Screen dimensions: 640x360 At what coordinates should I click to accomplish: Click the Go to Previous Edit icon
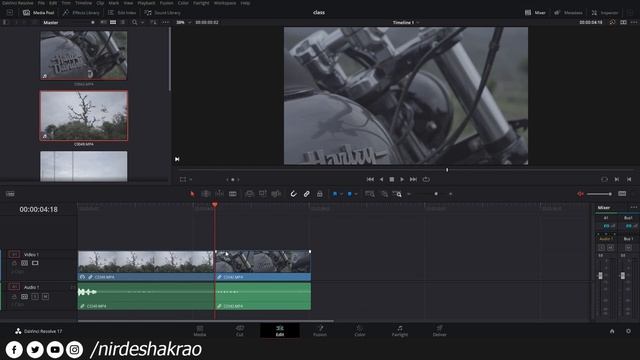point(629,179)
